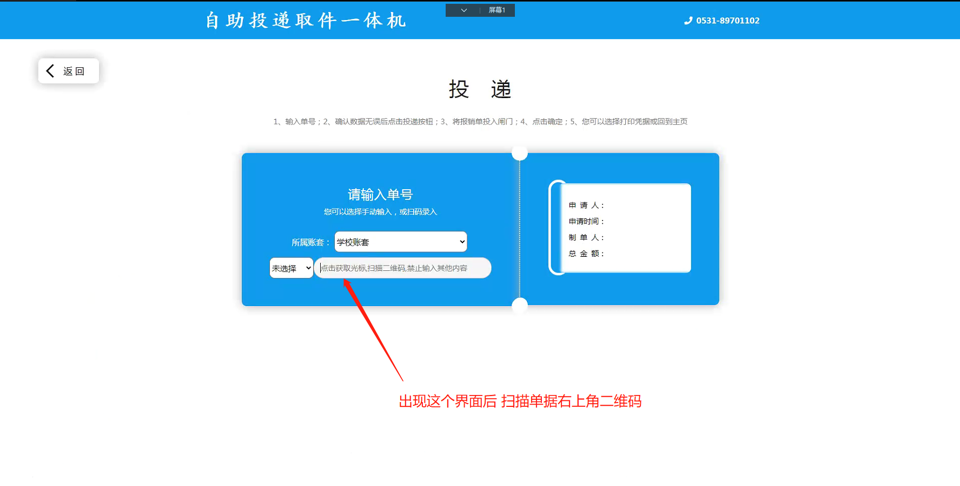Click the phone number 0531-89701102

[x=727, y=20]
